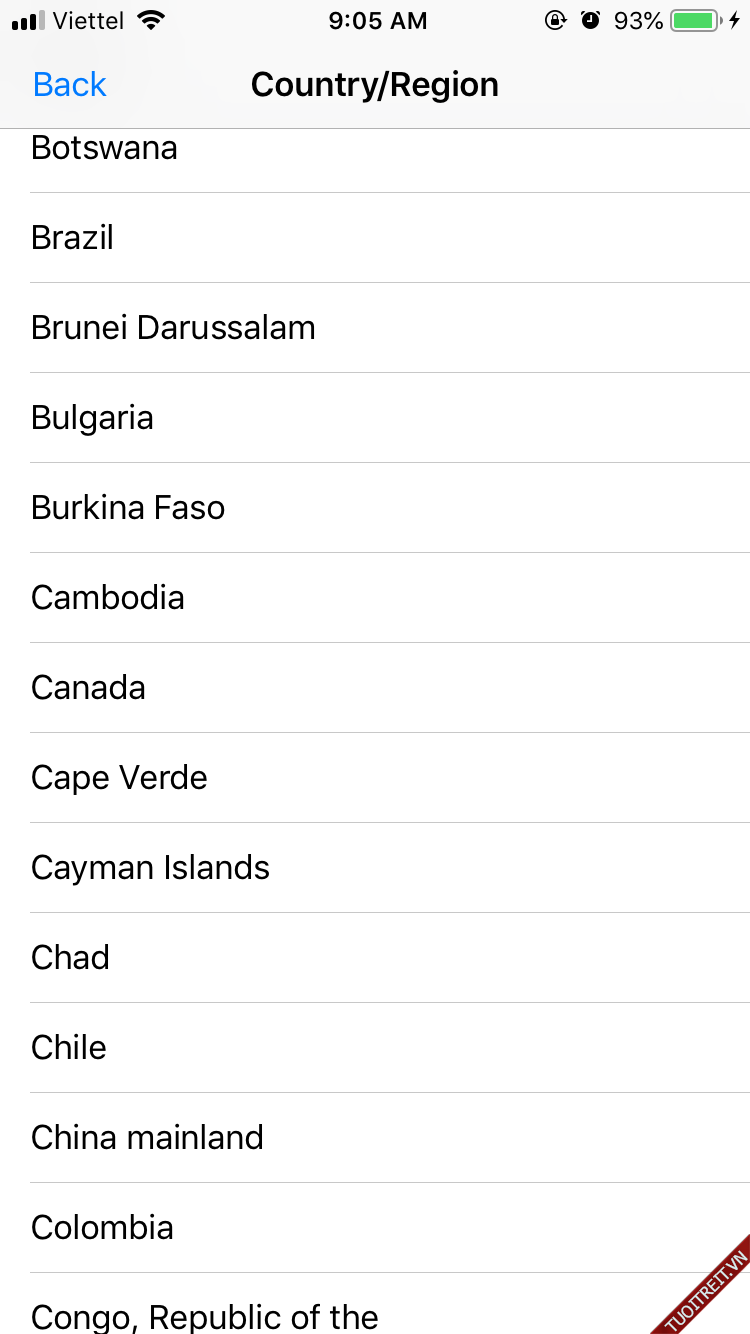This screenshot has width=750, height=1334.
Task: Choose Cambodia as region
Action: pyautogui.click(x=108, y=598)
